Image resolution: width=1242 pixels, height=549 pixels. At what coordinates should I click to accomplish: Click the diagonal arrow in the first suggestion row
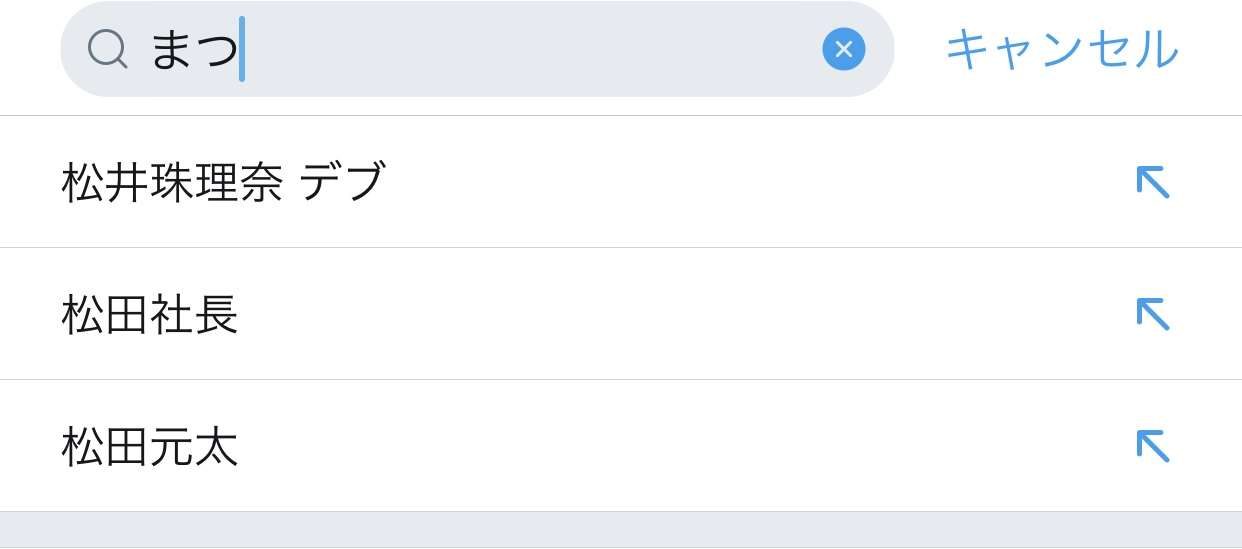[1152, 182]
